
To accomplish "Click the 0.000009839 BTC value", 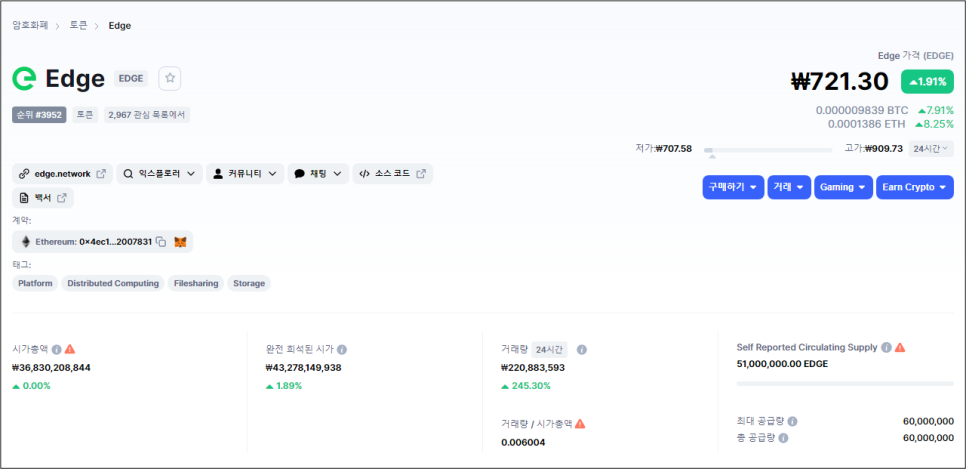I will pos(862,110).
